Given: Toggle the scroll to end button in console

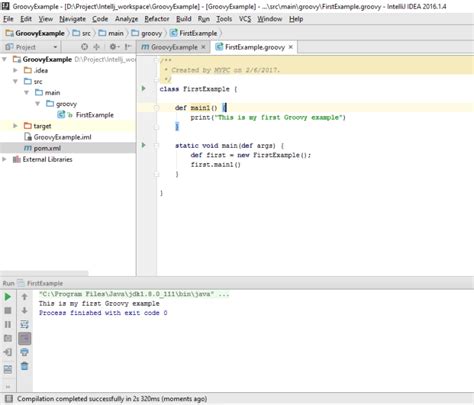Looking at the screenshot, I should pos(24,338).
